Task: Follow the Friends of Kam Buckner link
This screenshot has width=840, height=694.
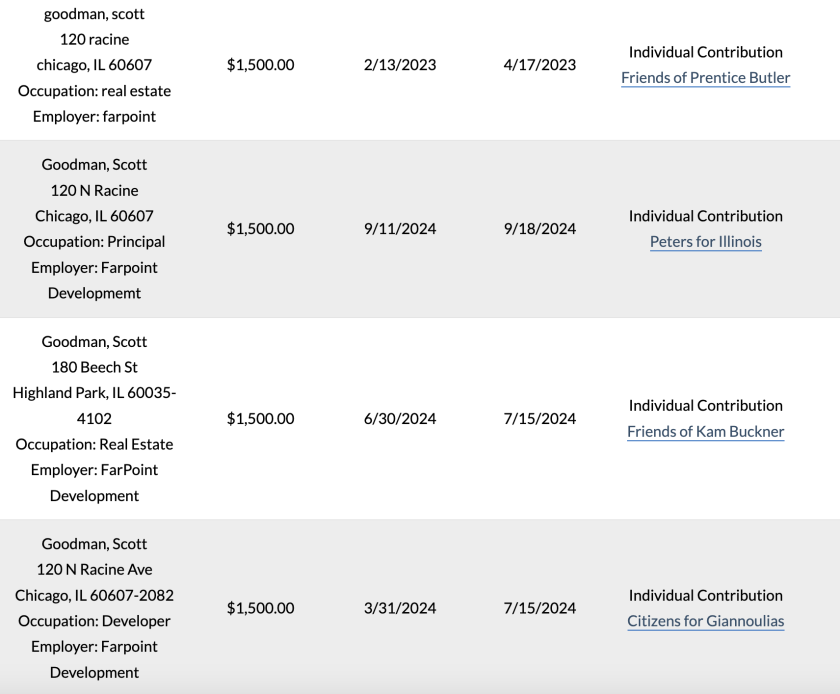Action: [705, 432]
